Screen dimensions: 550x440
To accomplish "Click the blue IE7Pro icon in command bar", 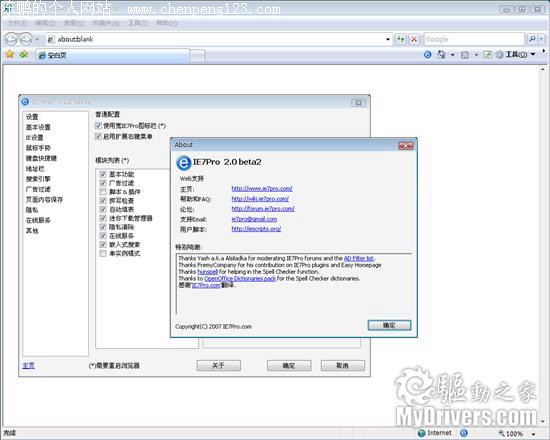I will (427, 54).
